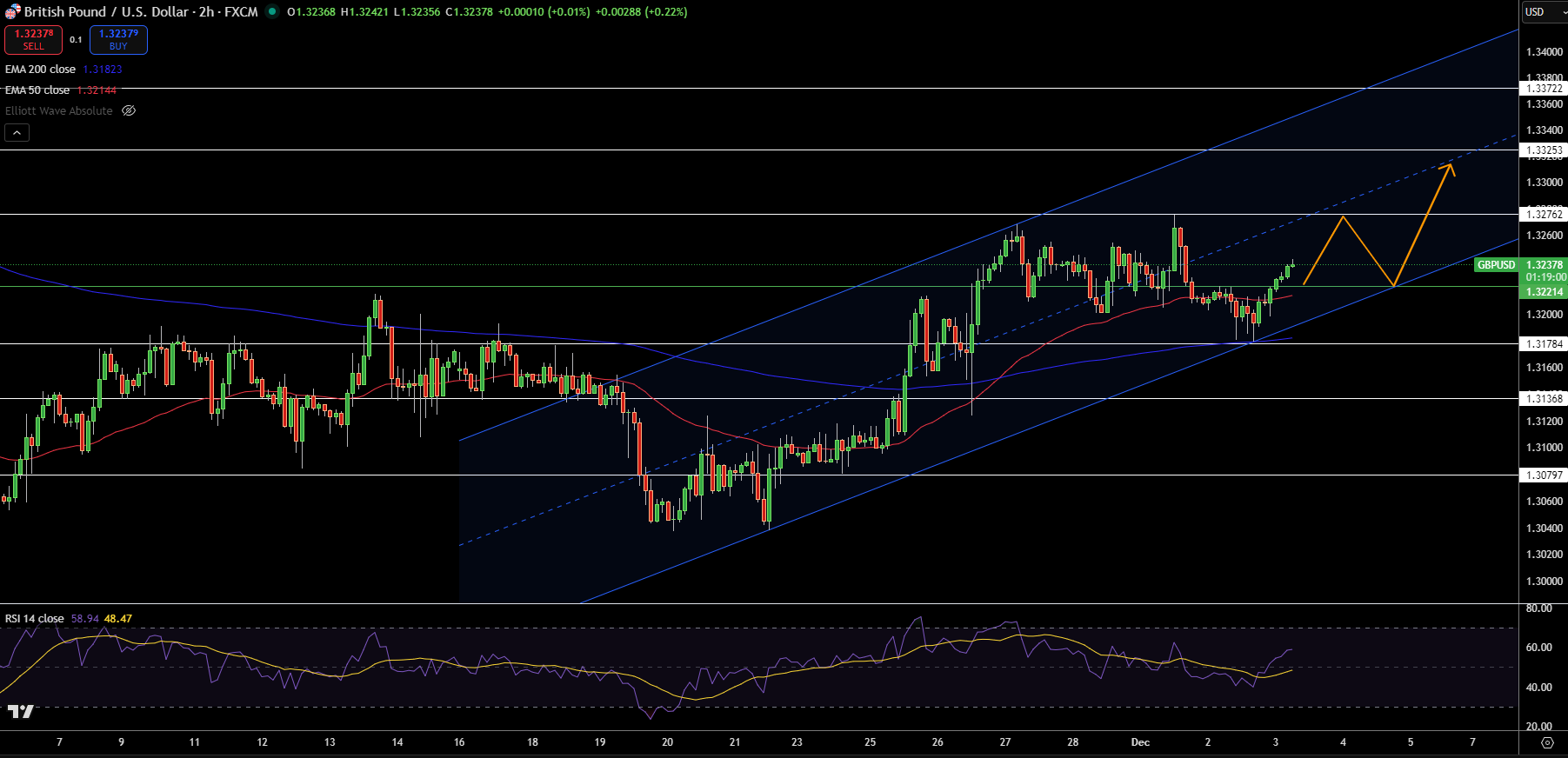Image resolution: width=1568 pixels, height=758 pixels.
Task: Select the Elliott Wave Absolute indicator legend
Action: [x=59, y=110]
